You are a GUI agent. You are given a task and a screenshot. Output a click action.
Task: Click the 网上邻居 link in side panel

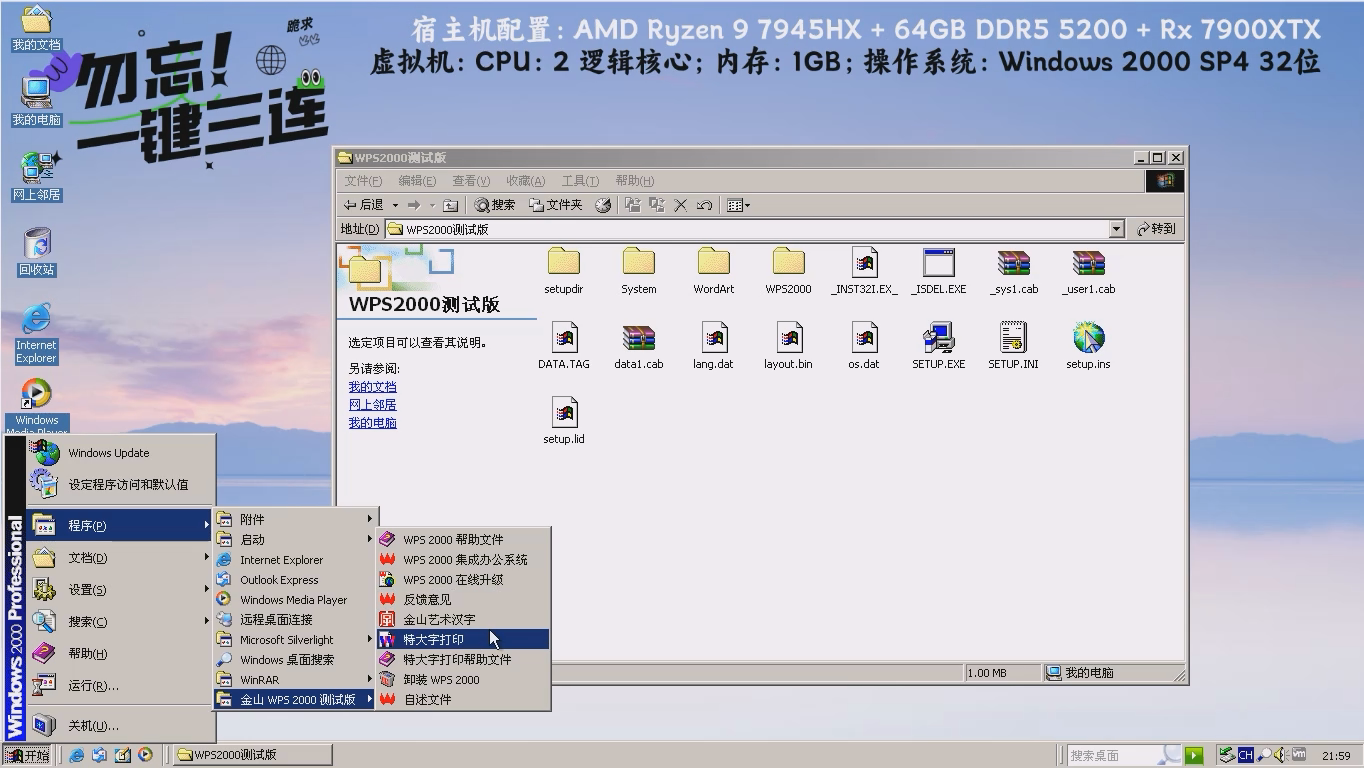(x=372, y=405)
